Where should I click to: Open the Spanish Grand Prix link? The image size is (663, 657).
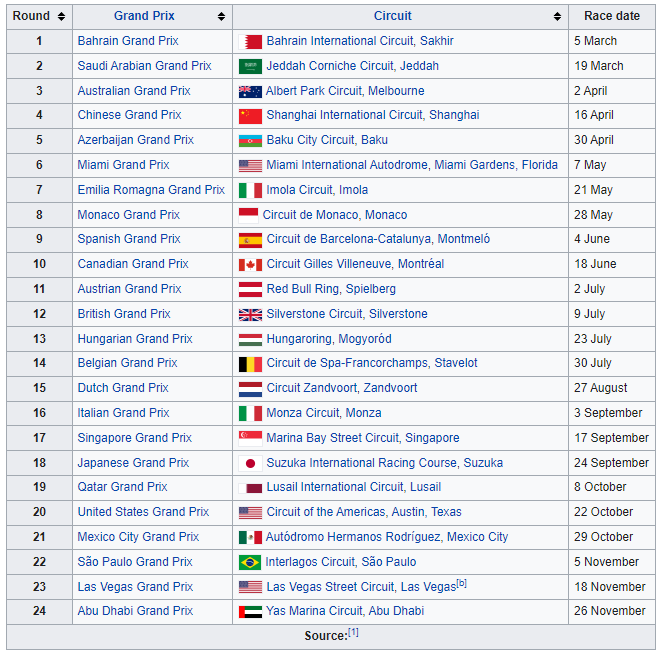pyautogui.click(x=129, y=239)
